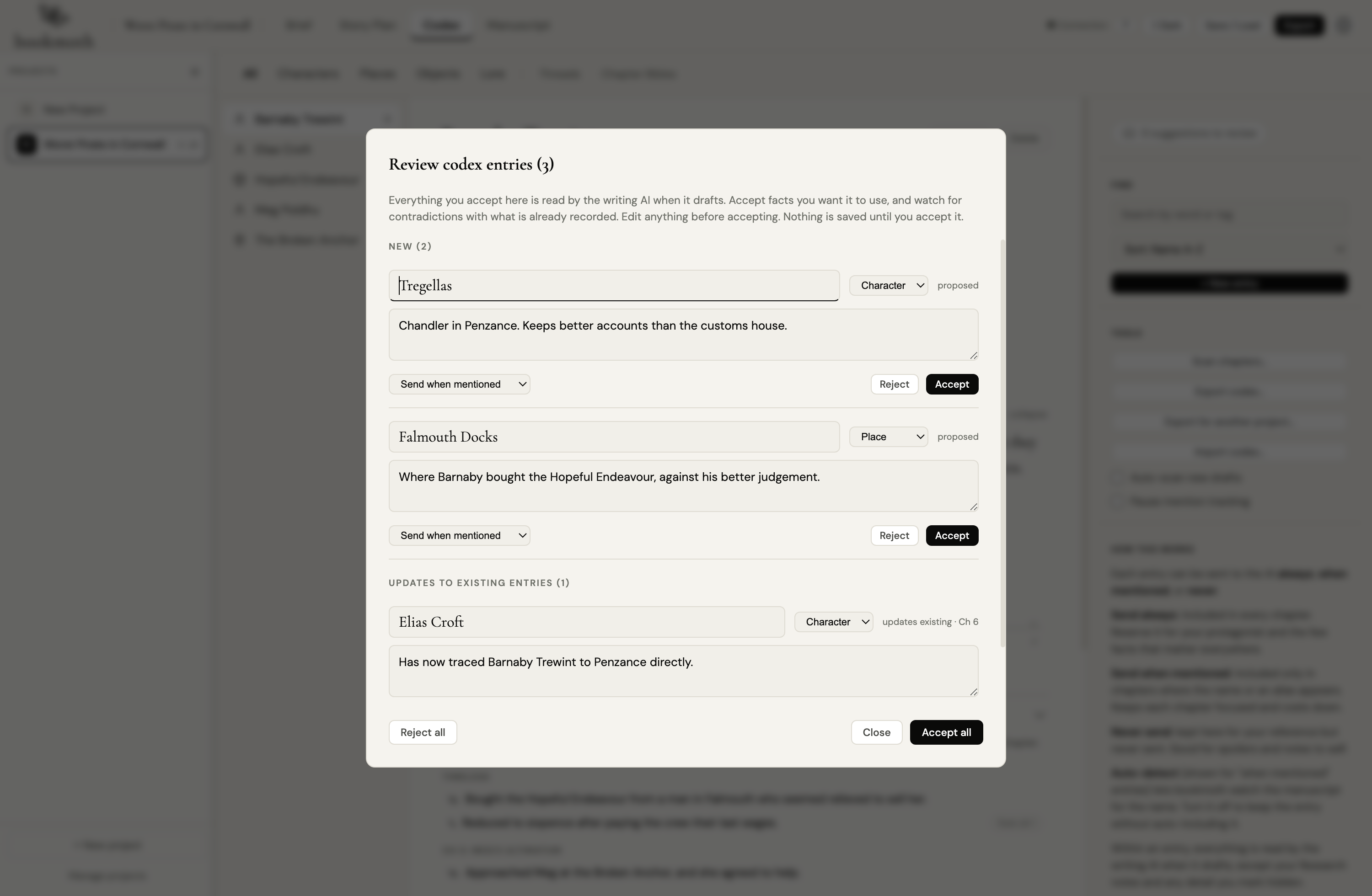Click 'UPDATES TO EXISTING ENTRIES (1)' label
The height and width of the screenshot is (896, 1372).
point(479,583)
